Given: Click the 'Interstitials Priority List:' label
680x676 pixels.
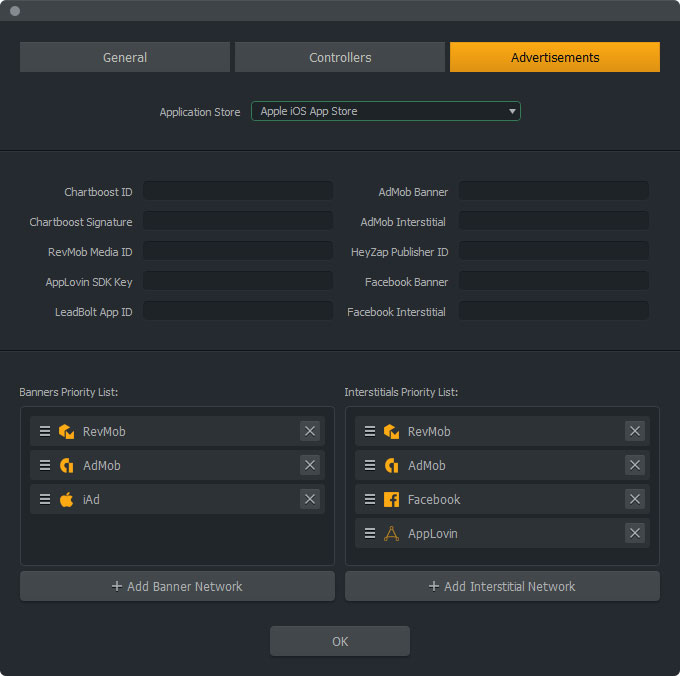Looking at the screenshot, I should tap(401, 392).
